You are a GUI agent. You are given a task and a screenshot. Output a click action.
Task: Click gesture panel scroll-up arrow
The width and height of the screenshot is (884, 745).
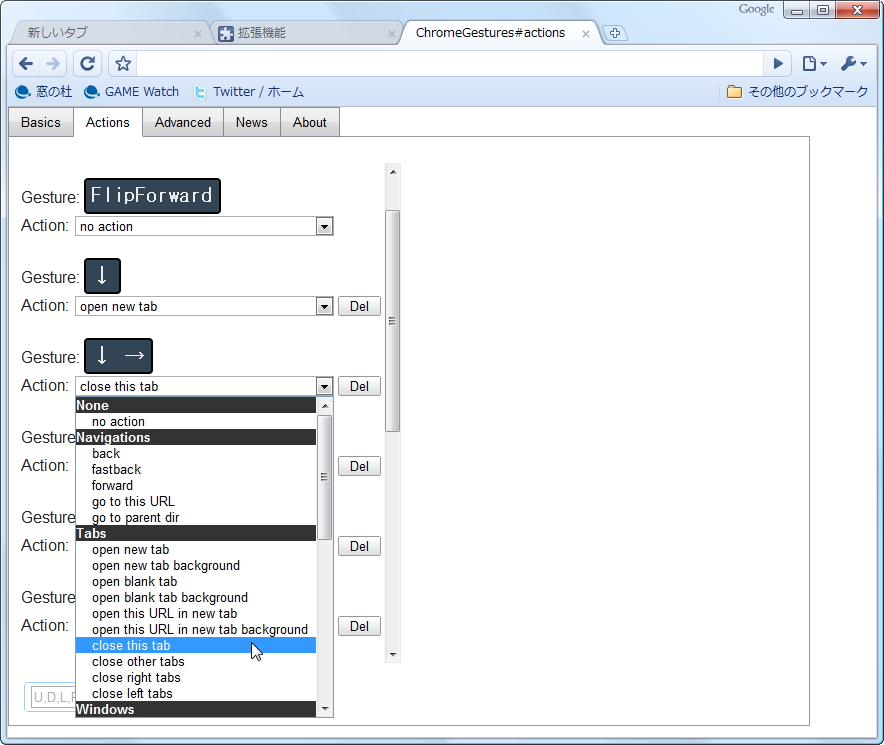393,171
